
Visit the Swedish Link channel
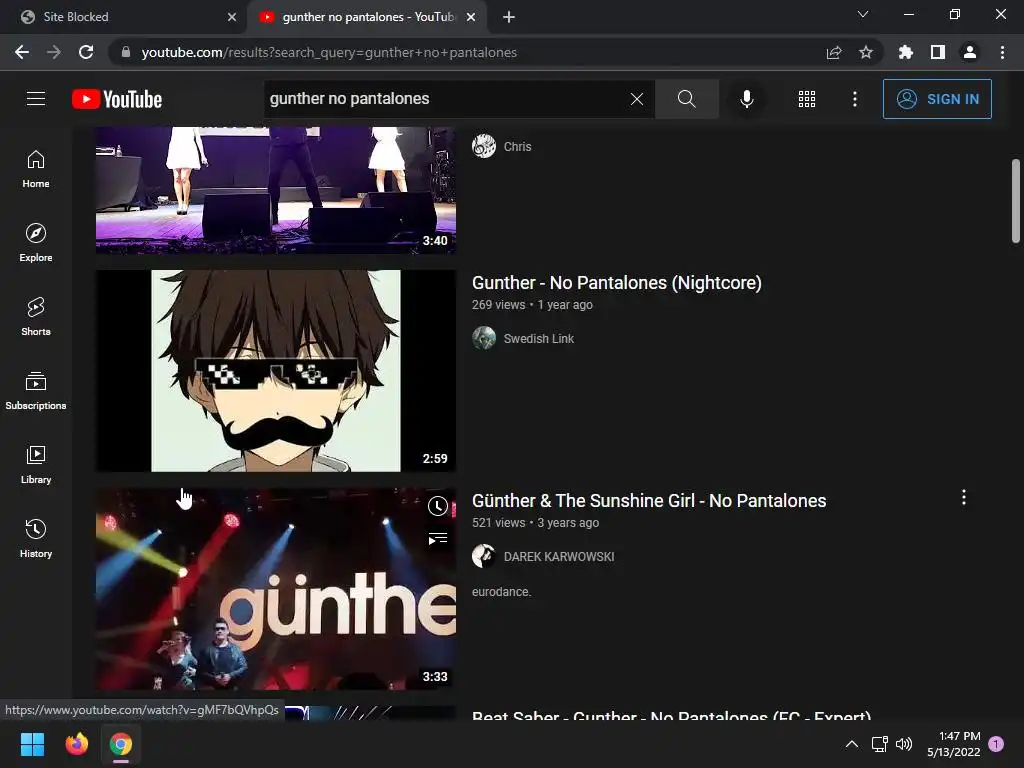point(538,338)
